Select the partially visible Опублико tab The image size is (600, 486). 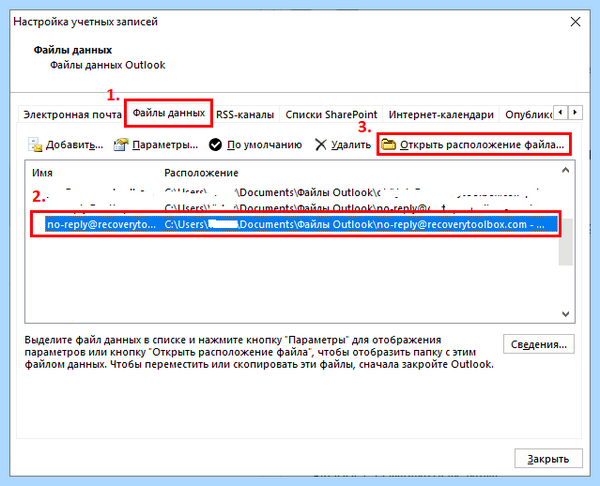[x=527, y=114]
